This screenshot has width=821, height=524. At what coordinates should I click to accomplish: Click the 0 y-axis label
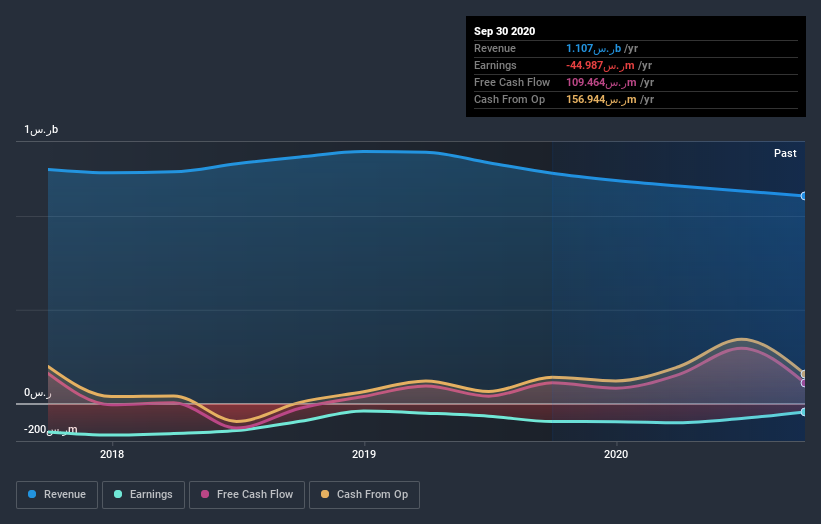coord(38,393)
